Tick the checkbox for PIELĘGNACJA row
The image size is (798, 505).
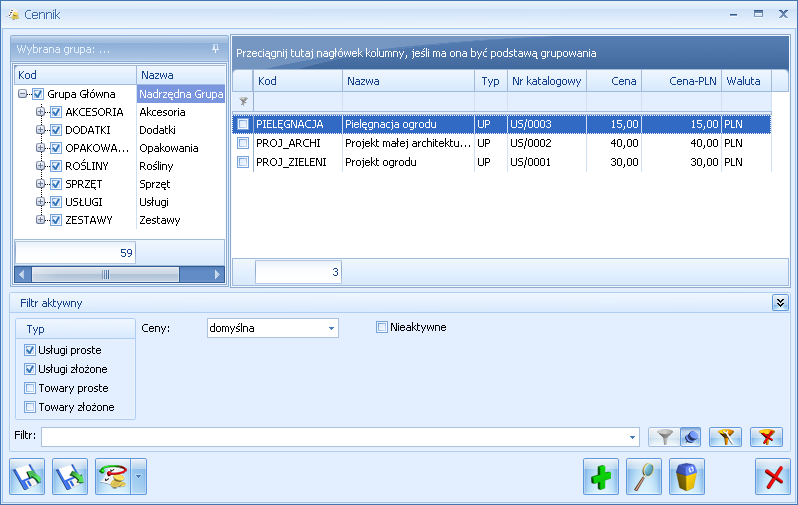click(x=243, y=124)
